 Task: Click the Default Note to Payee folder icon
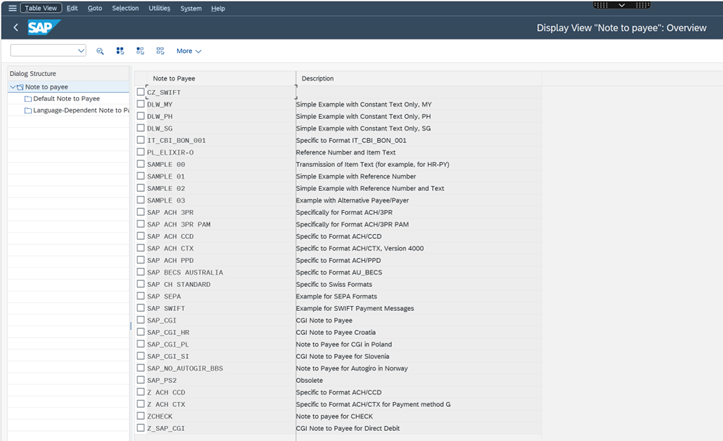(28, 99)
